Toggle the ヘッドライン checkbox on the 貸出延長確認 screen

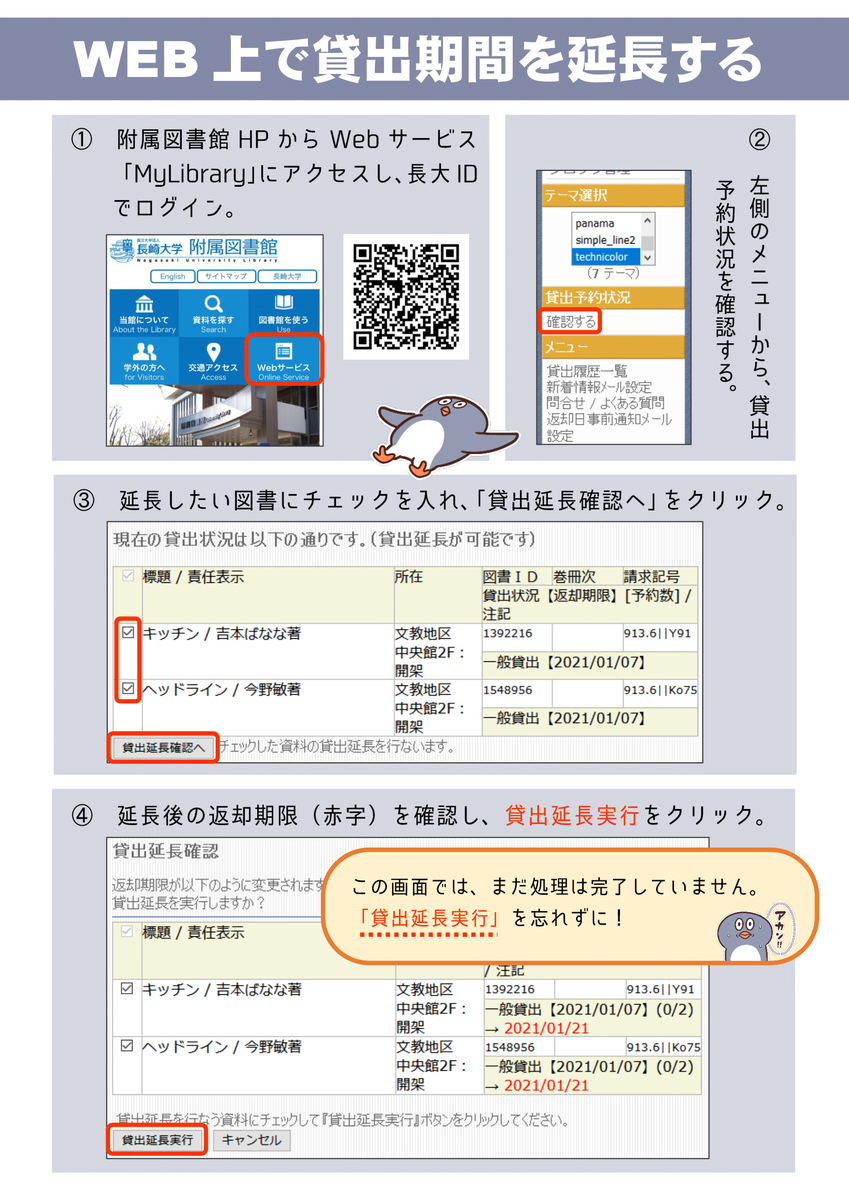point(127,1046)
